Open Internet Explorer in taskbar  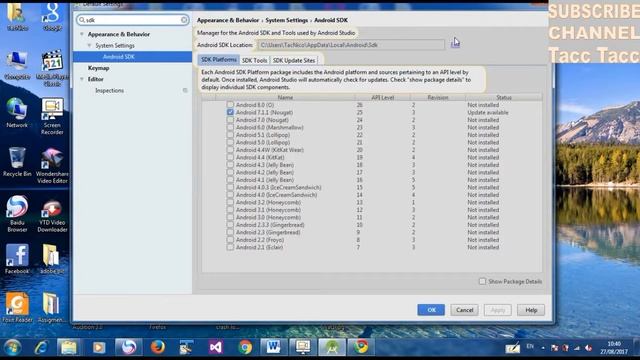tap(41, 347)
